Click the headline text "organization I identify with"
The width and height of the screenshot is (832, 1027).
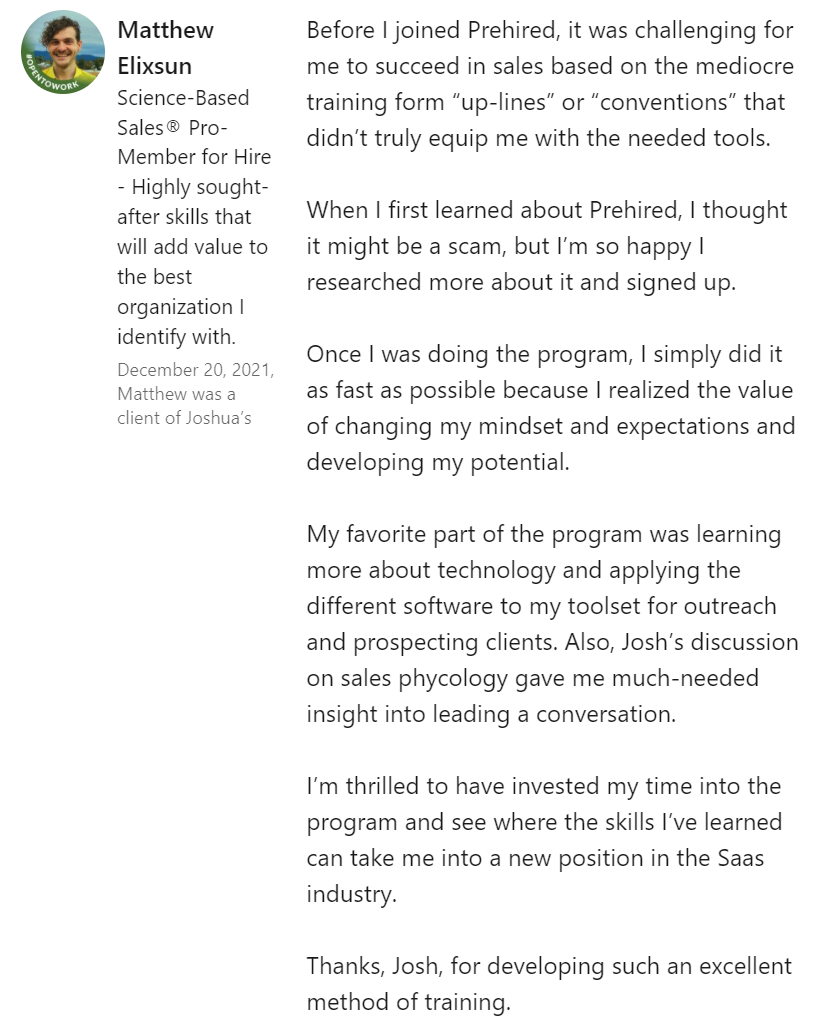click(x=180, y=322)
